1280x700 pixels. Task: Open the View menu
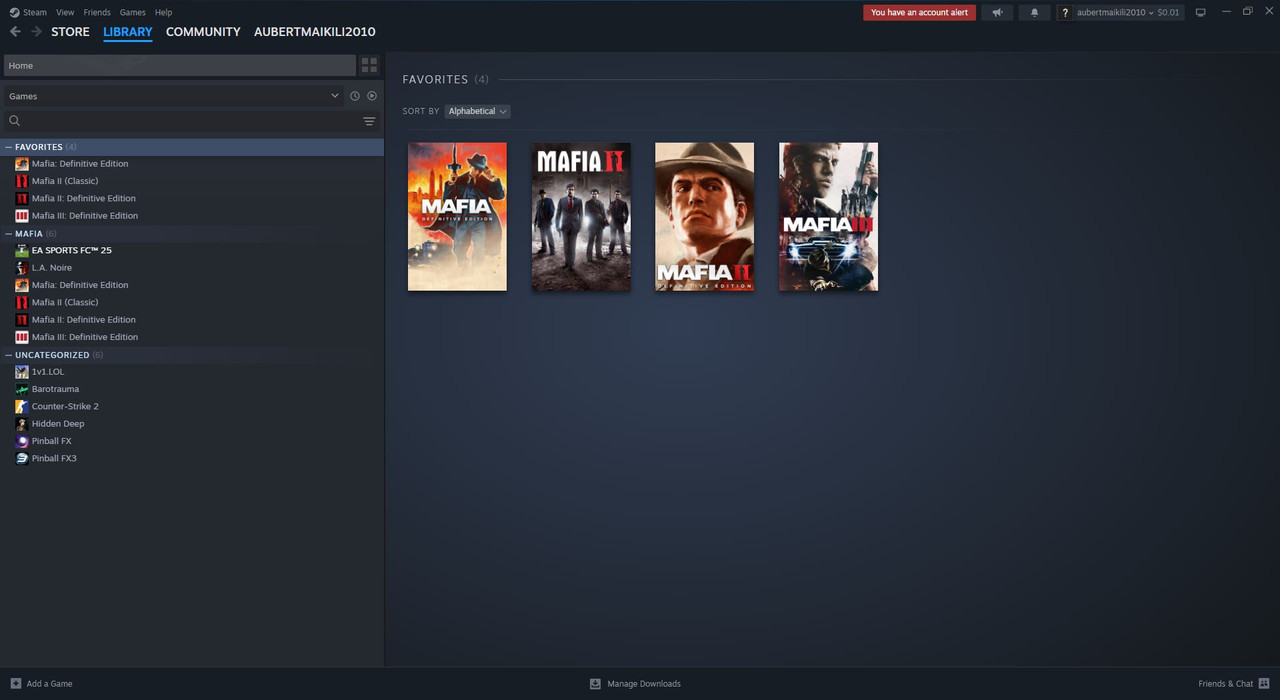(x=65, y=12)
